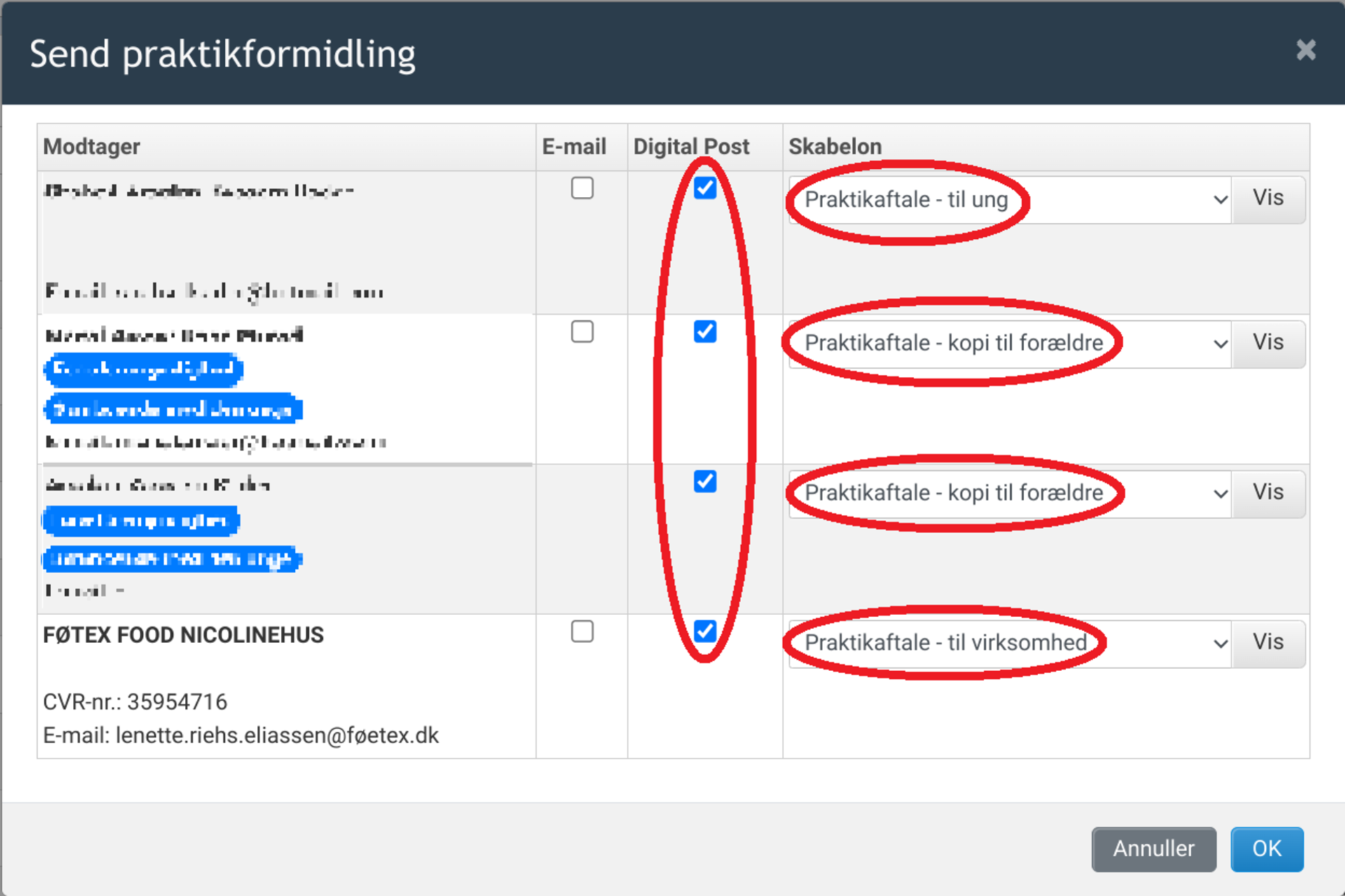The image size is (1345, 896).
Task: Uncheck Digital Post for first recipient
Action: [705, 188]
